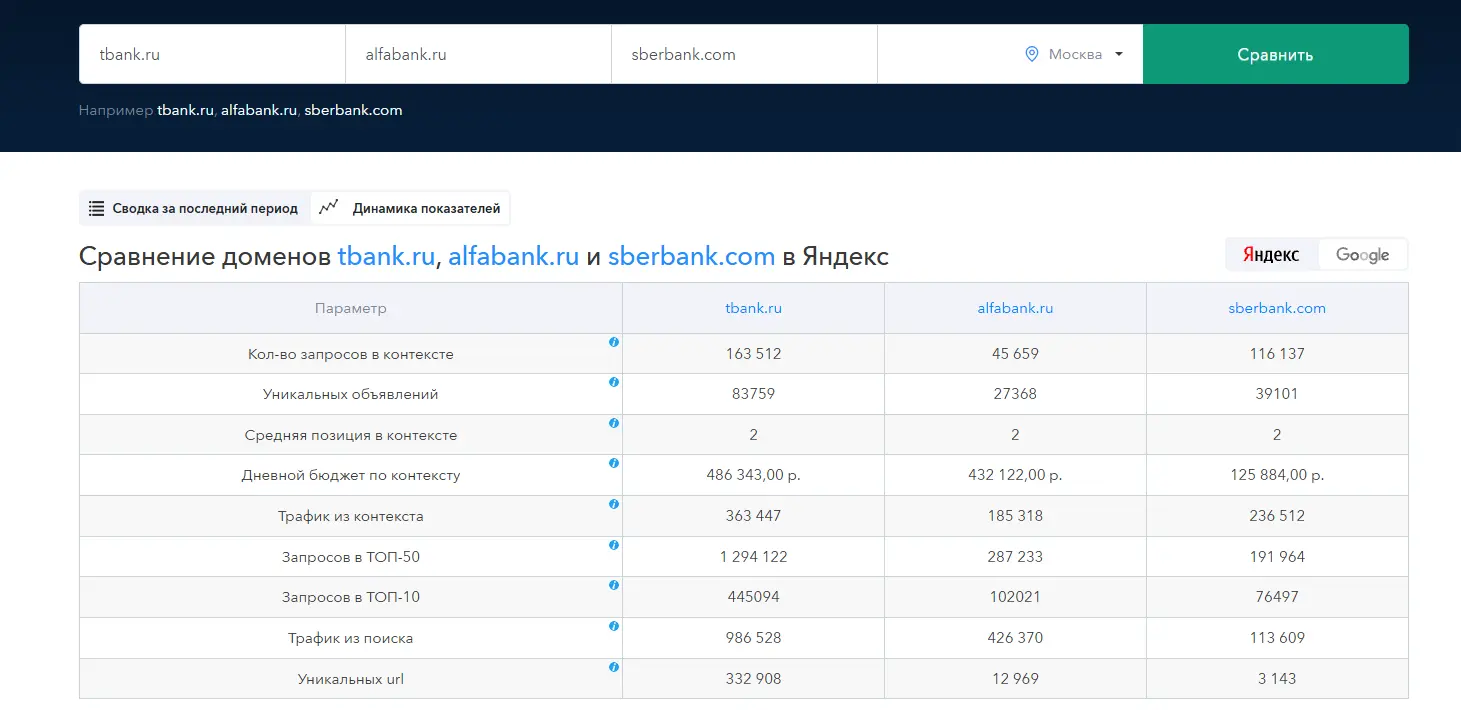Viewport: 1461px width, 710px height.
Task: Focus the first domain field with tbank.ru
Action: (x=212, y=54)
